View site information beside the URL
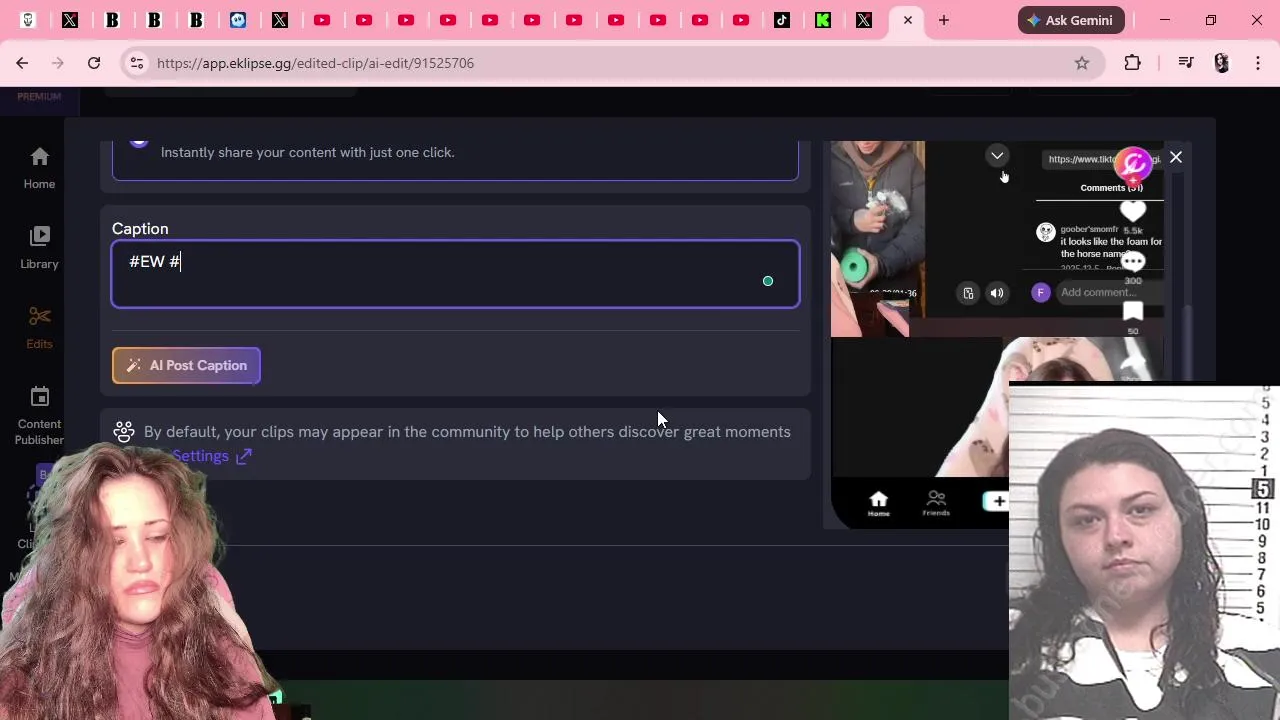1280x720 pixels. [137, 63]
